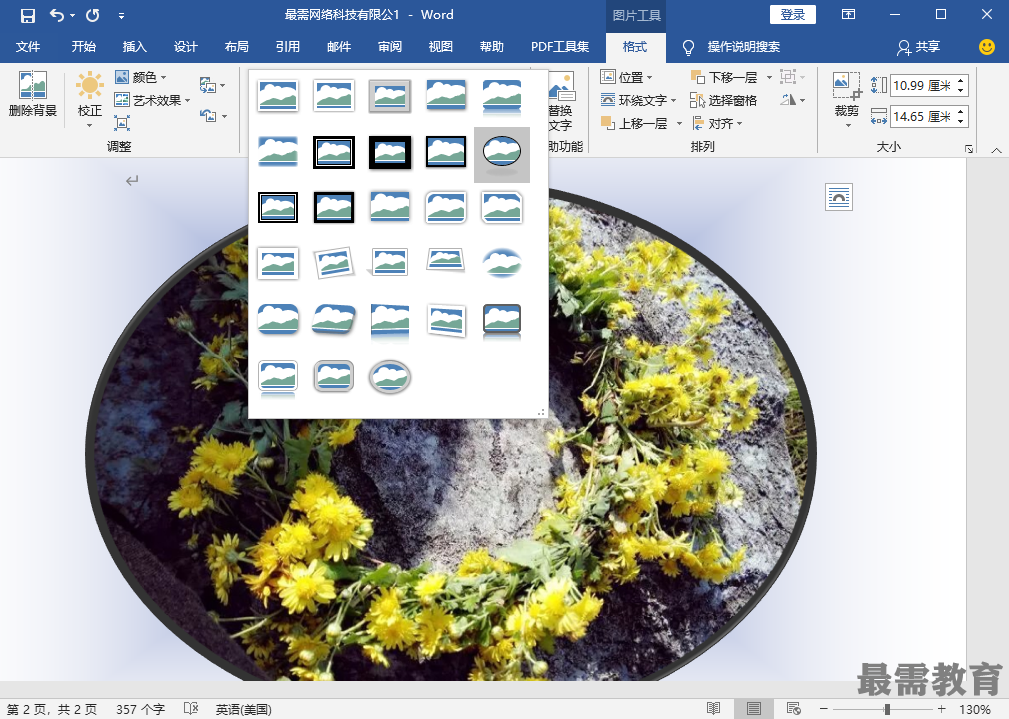Open Corrections (校正) menu

click(x=89, y=100)
